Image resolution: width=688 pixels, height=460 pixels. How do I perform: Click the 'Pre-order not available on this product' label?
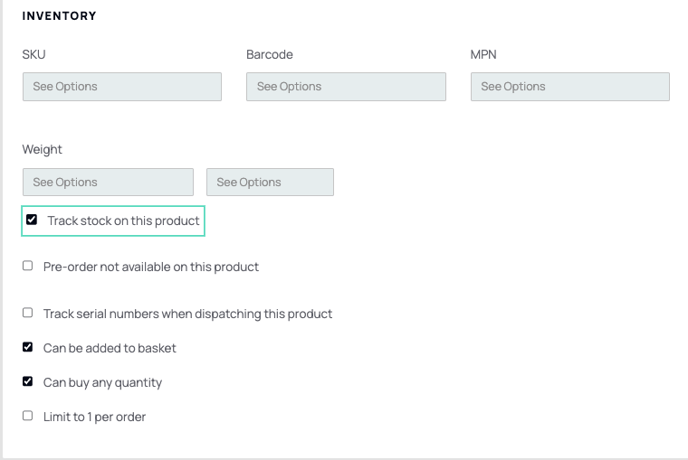[x=151, y=267]
